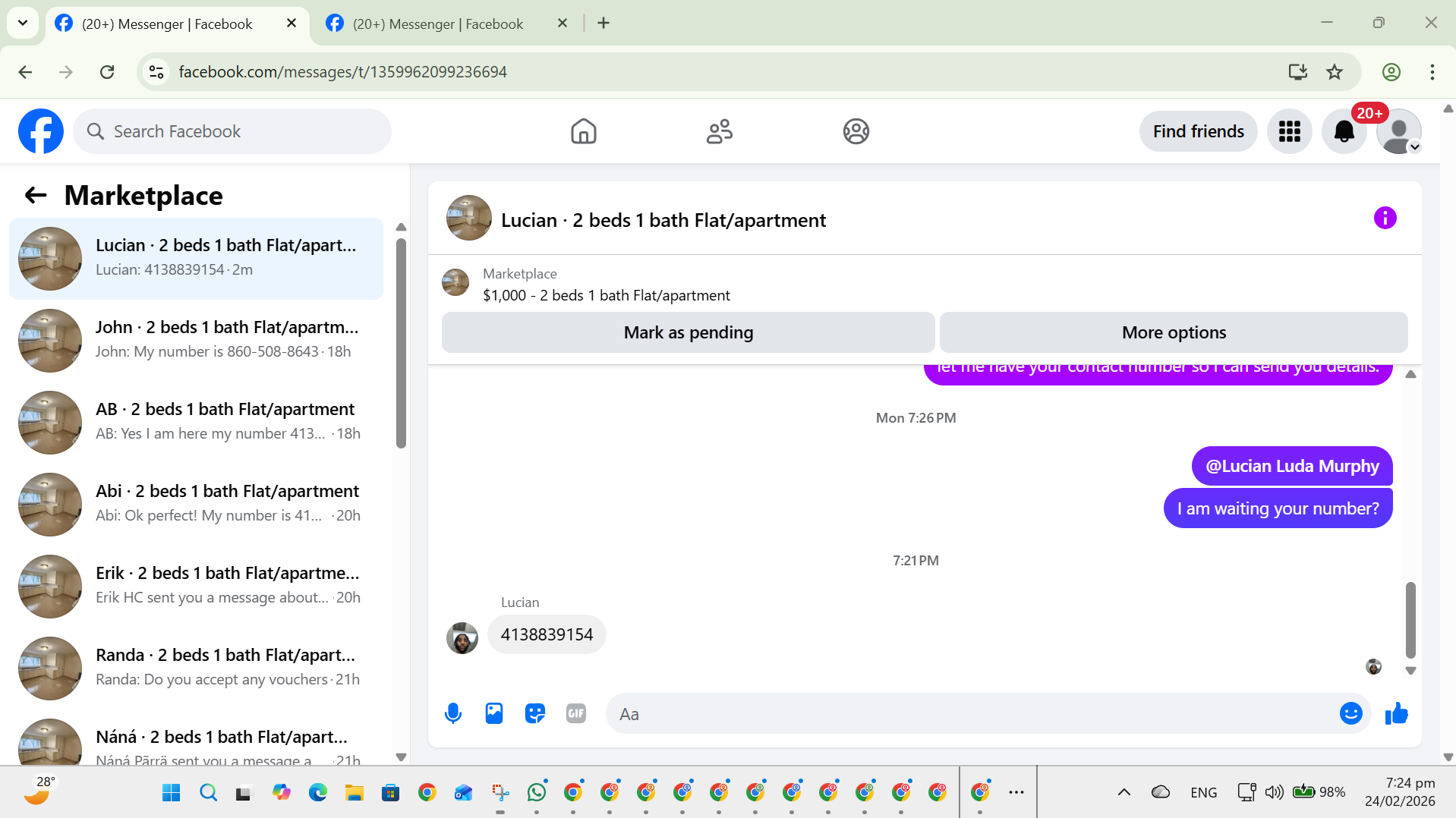This screenshot has width=1456, height=818.
Task: Open John conversation in list
Action: (x=196, y=341)
